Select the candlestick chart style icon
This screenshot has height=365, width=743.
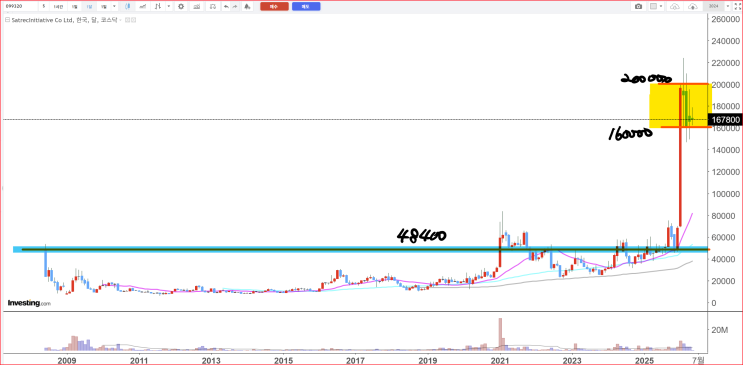coord(127,7)
